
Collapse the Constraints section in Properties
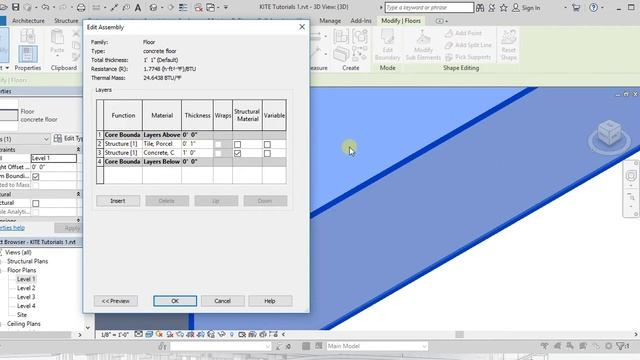pos(78,150)
